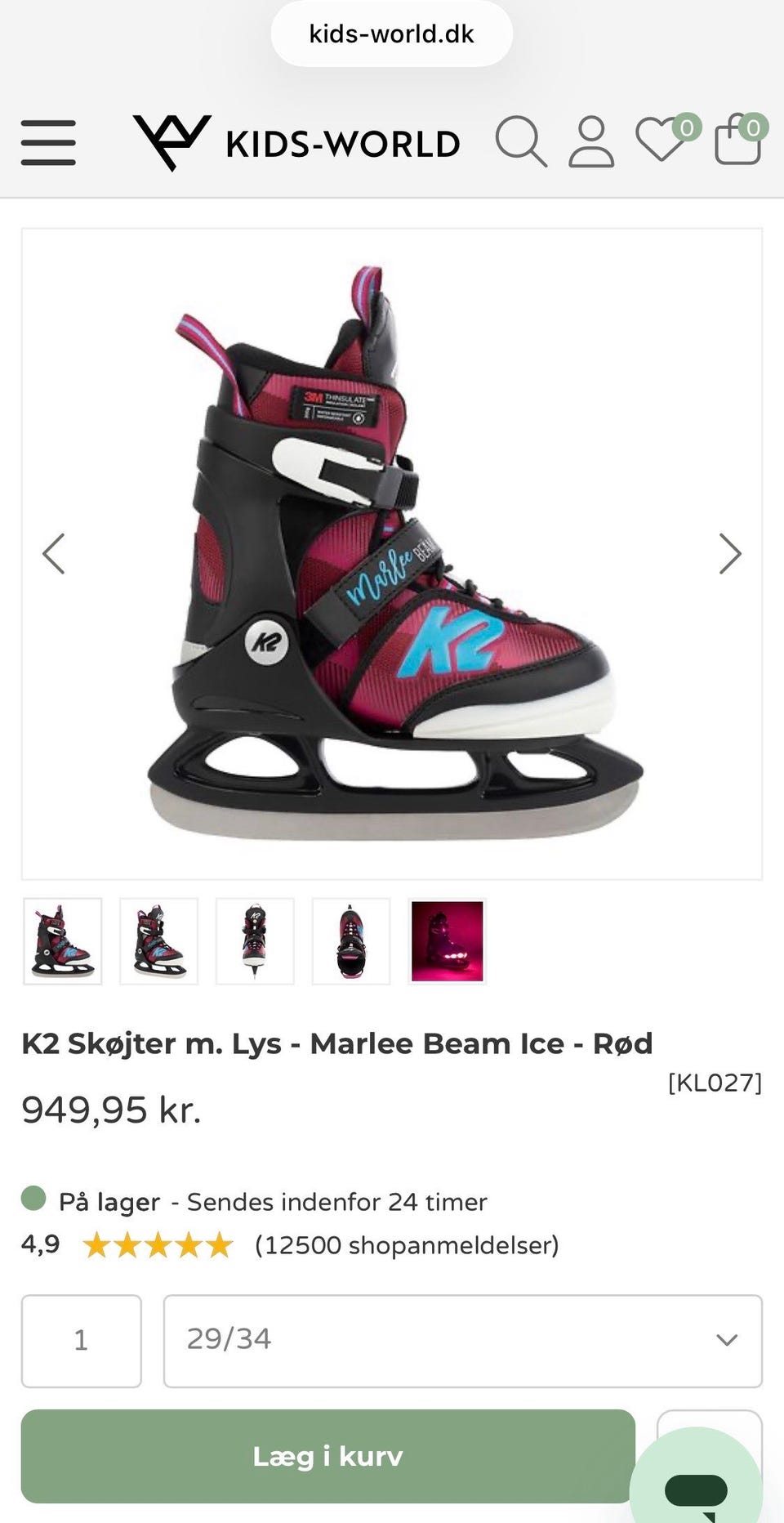Show next product image arrow
This screenshot has width=784, height=1523.
point(730,554)
